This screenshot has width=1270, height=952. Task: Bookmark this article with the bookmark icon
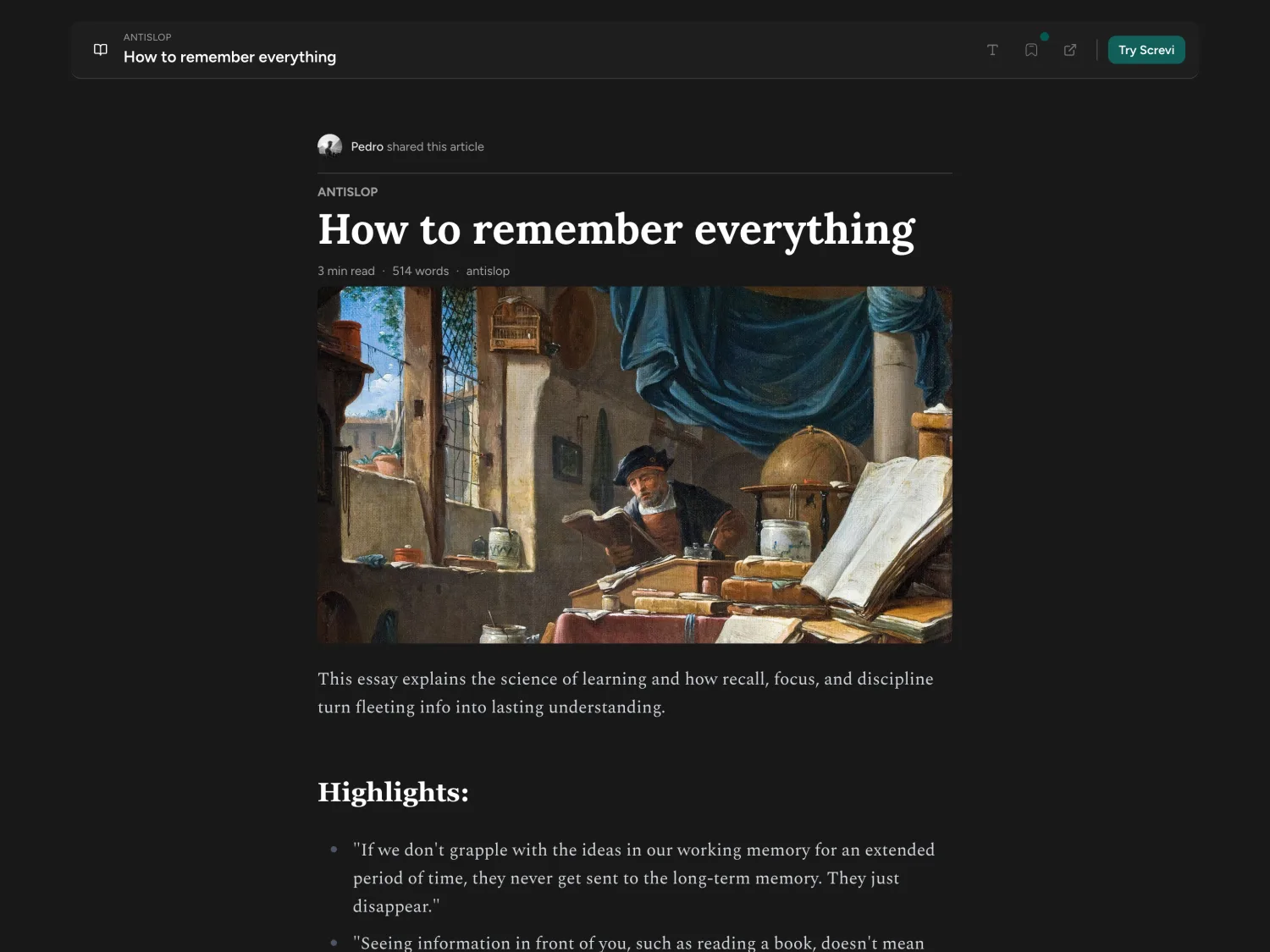pos(1031,50)
